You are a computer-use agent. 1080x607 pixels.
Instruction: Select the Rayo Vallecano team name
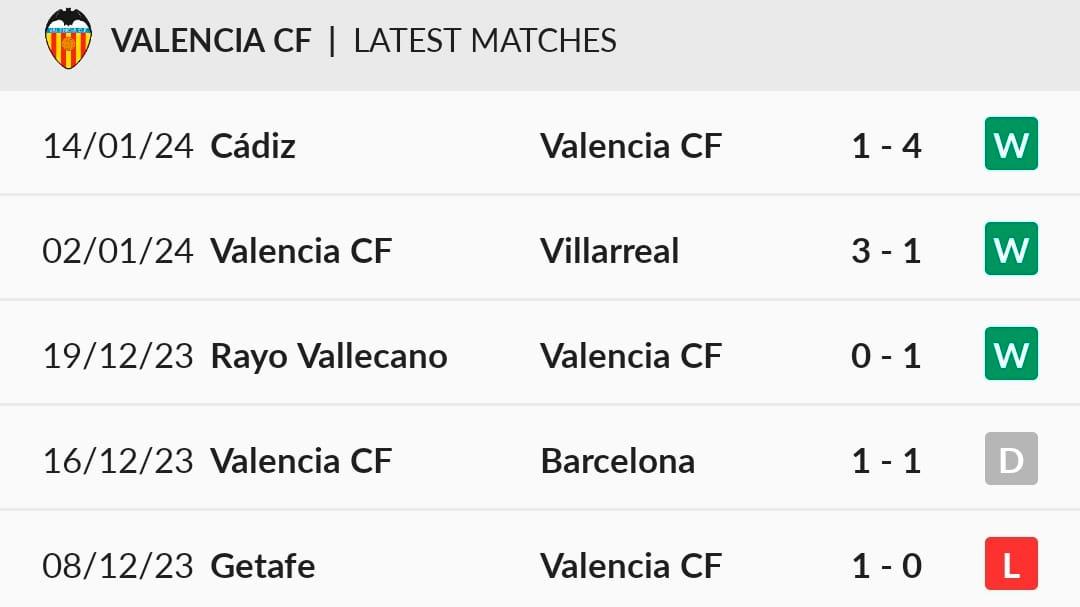pyautogui.click(x=329, y=356)
